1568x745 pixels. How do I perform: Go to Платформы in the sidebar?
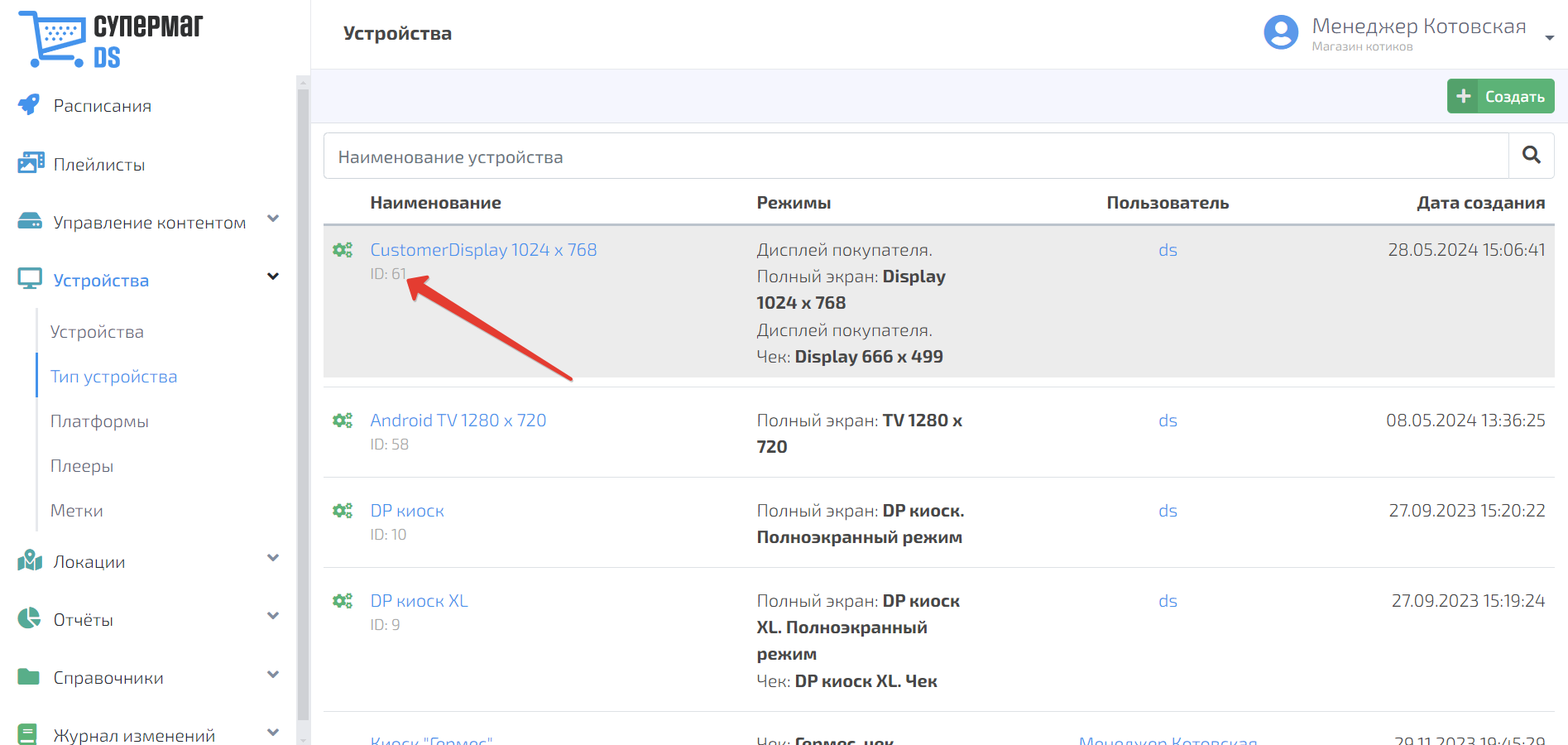point(99,421)
